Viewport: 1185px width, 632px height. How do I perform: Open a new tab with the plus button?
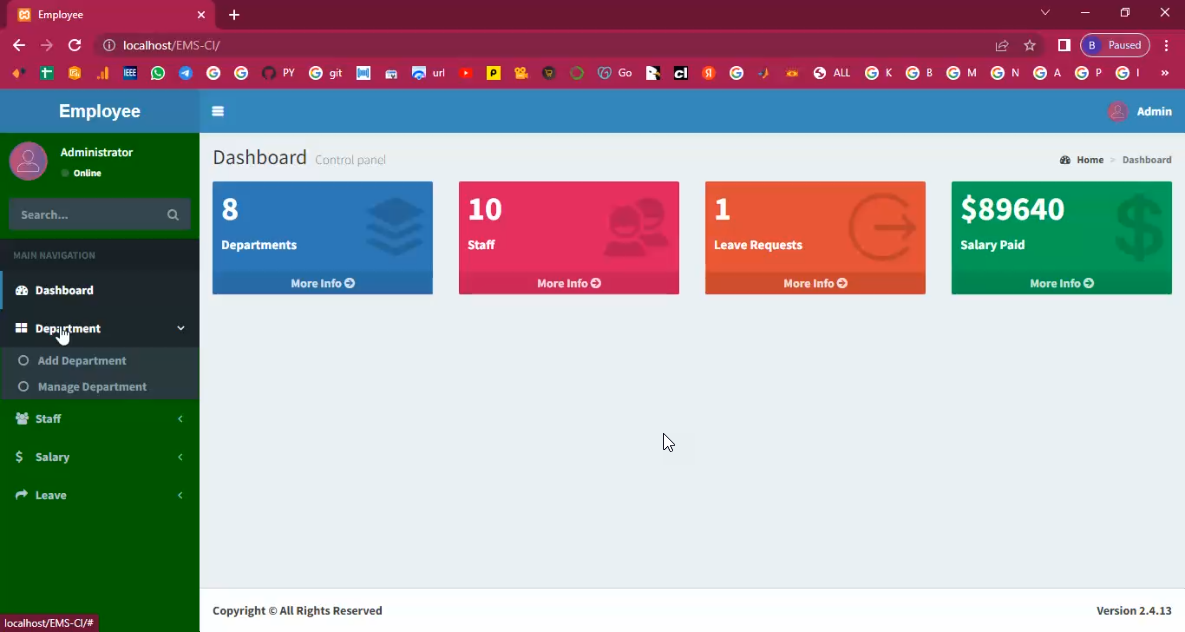pos(234,14)
